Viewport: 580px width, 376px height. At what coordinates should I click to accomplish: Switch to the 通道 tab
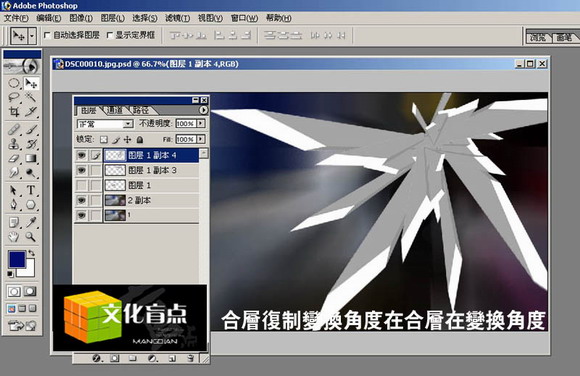pyautogui.click(x=114, y=110)
